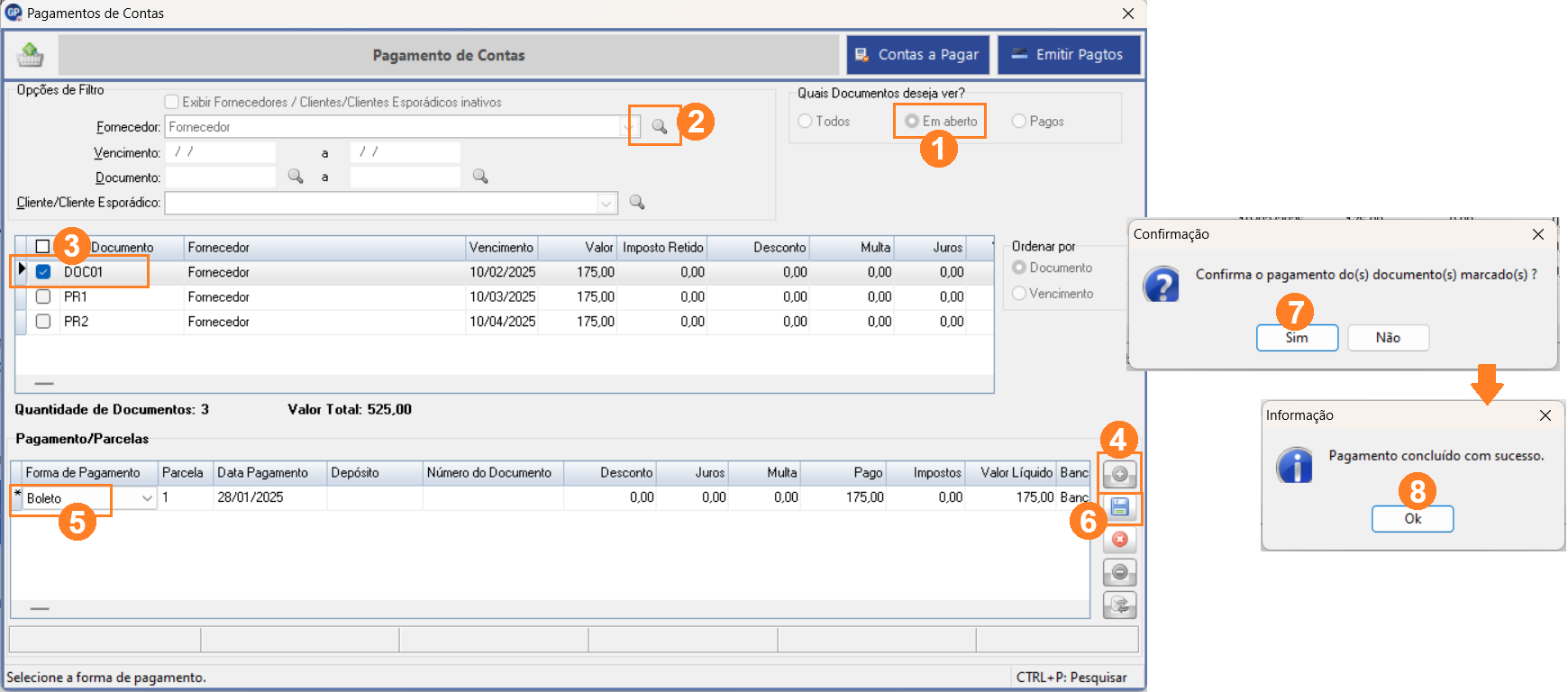Click the Data Pagamento column header
1568x692 pixels.
(269, 472)
